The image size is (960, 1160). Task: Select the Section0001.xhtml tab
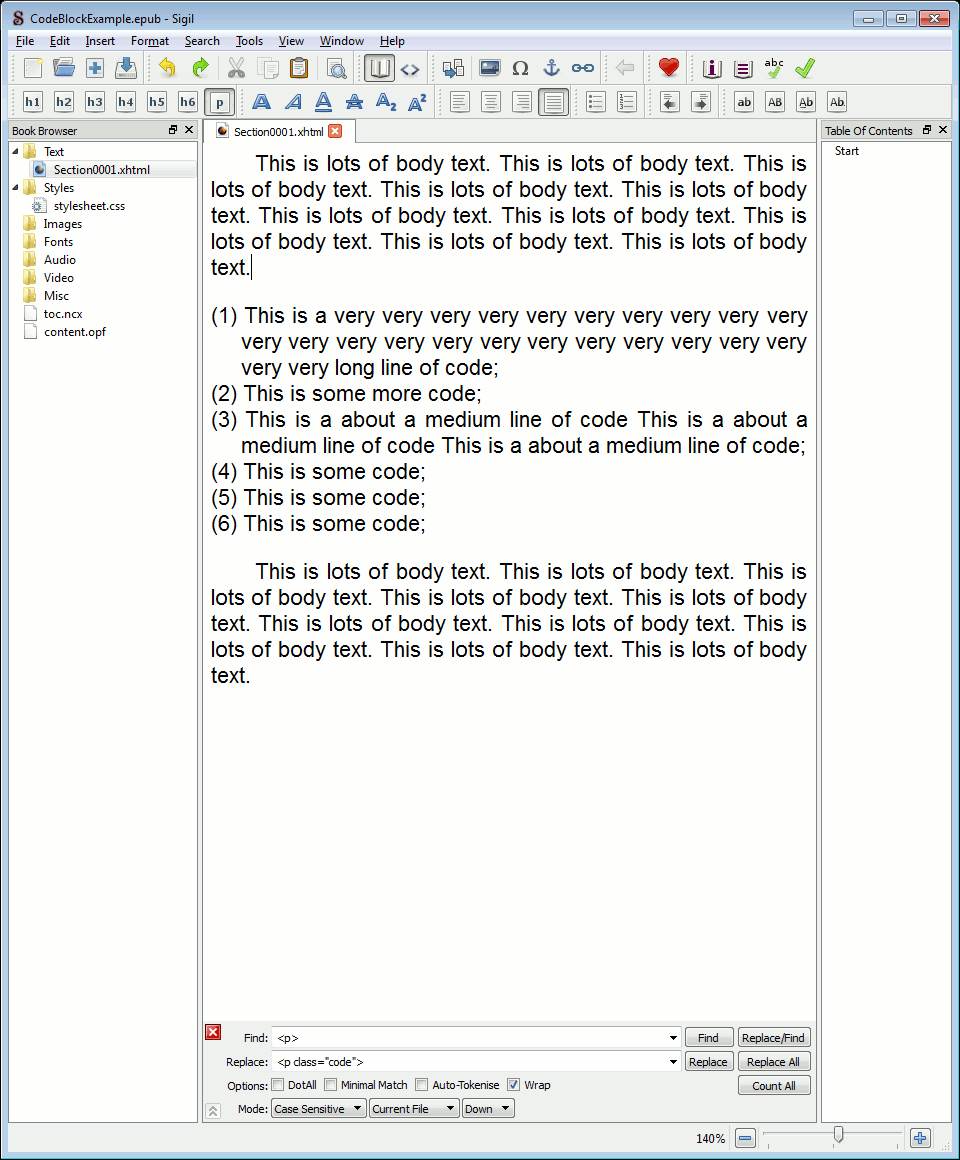click(279, 132)
